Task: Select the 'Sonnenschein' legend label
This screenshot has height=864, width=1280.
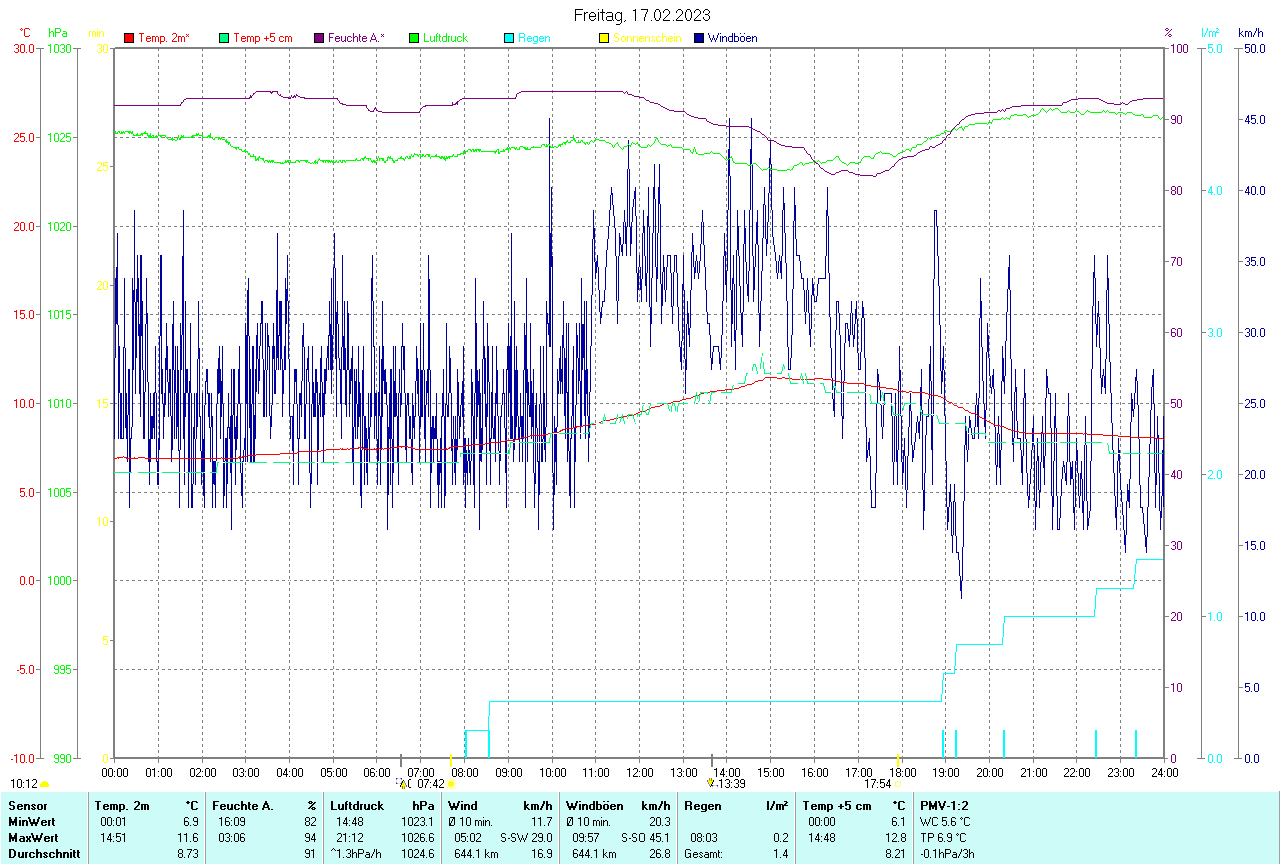Action: tap(647, 38)
